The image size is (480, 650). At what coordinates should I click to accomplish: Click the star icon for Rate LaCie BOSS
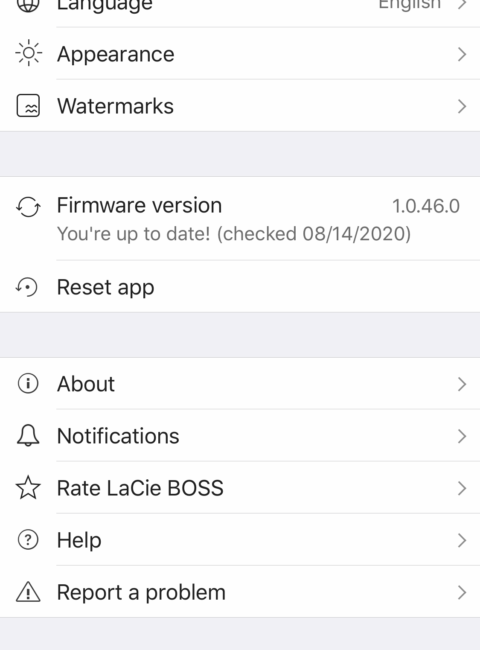point(28,488)
